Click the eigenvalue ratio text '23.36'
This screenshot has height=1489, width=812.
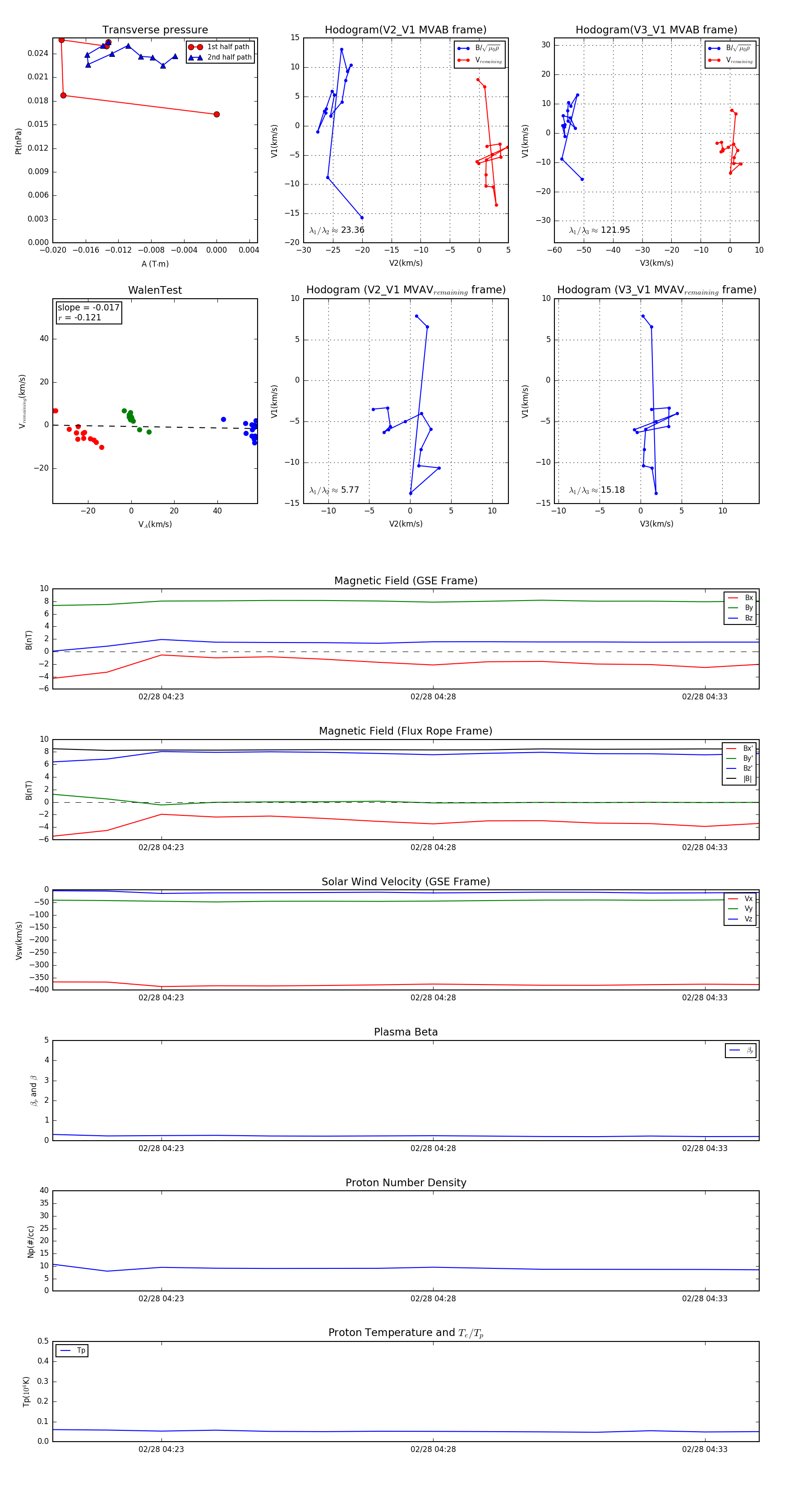(x=352, y=230)
